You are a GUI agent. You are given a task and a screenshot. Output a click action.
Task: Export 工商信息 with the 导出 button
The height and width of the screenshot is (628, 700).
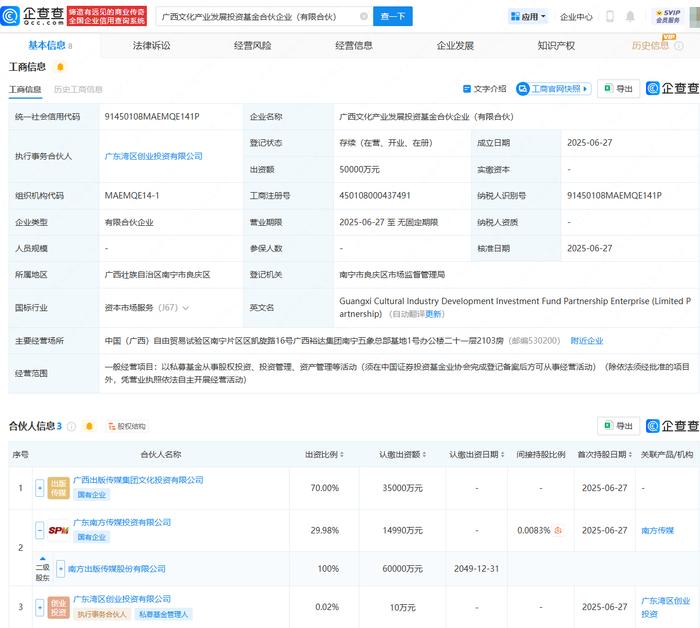coord(618,89)
